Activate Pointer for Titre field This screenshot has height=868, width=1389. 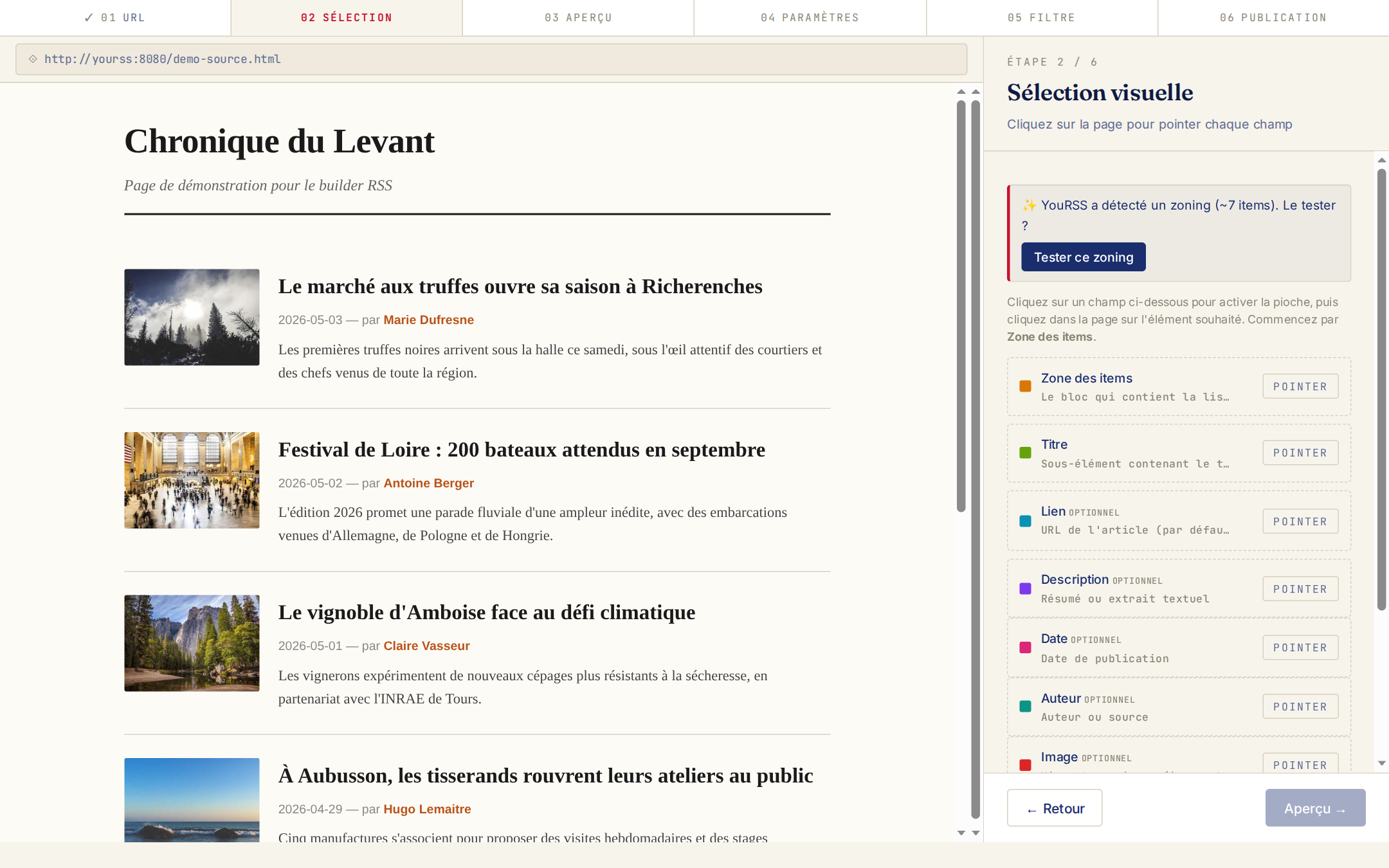point(1300,453)
